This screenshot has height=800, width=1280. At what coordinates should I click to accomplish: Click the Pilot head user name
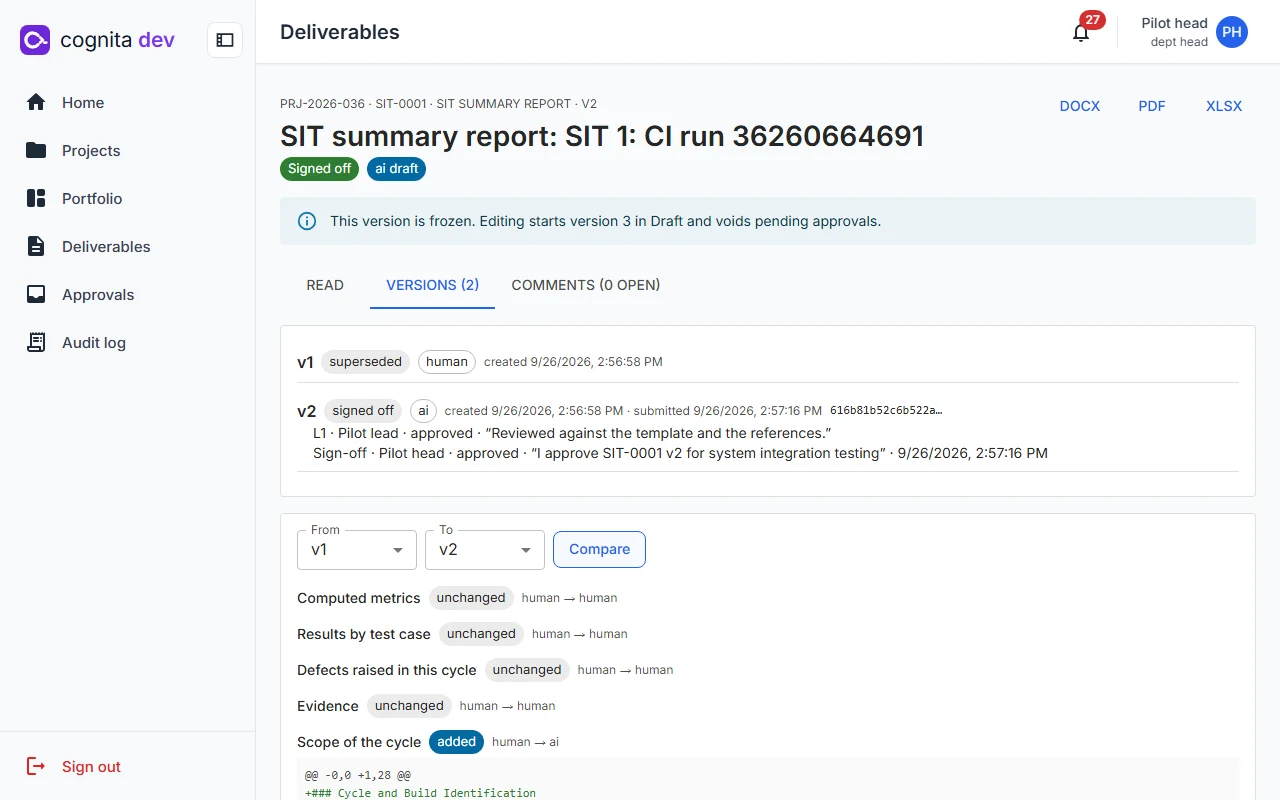tap(1174, 23)
